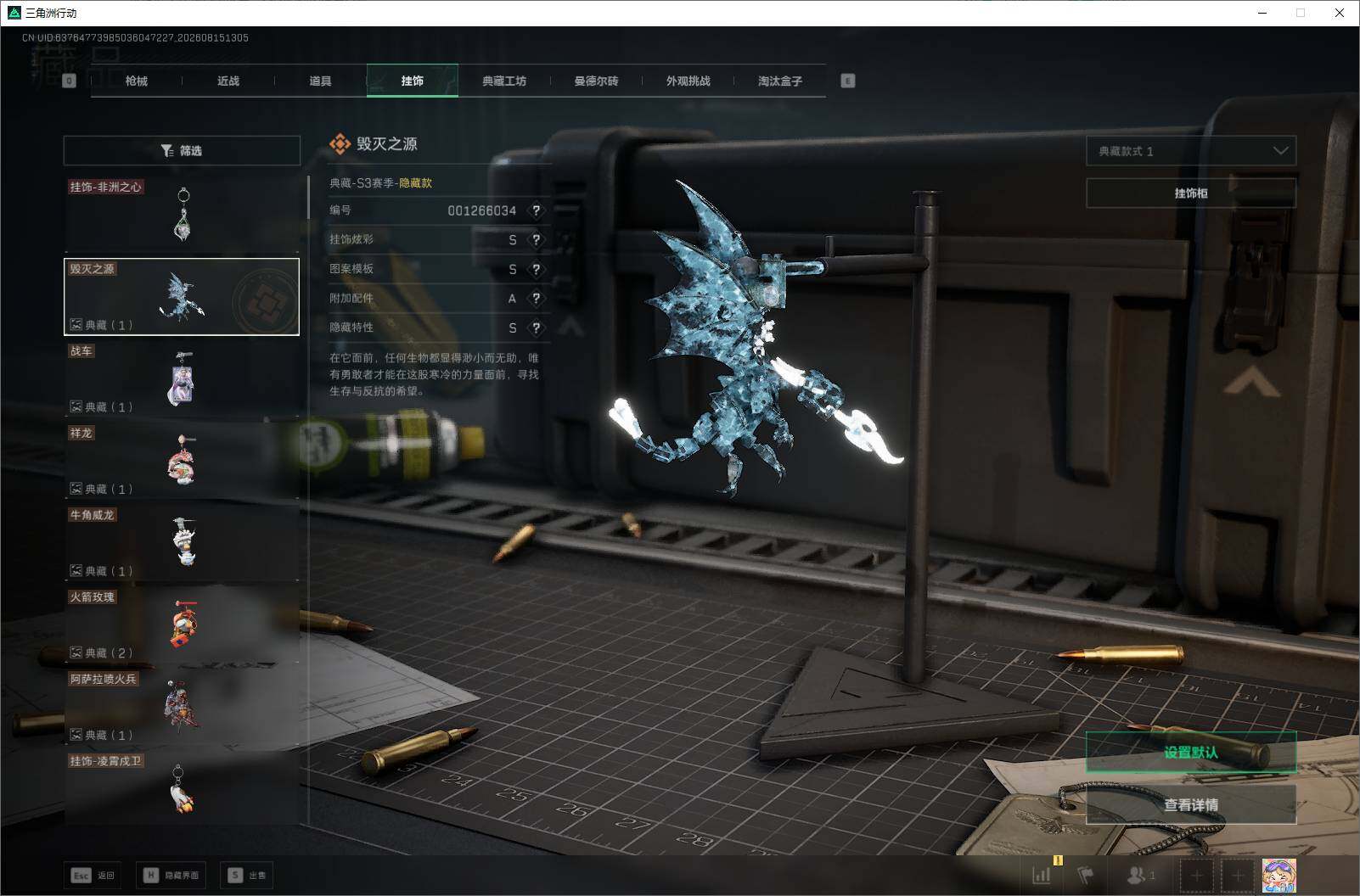Screen dimensions: 1360x896
Task: Pick the 牛角威龙 charm item
Action: coord(182,543)
